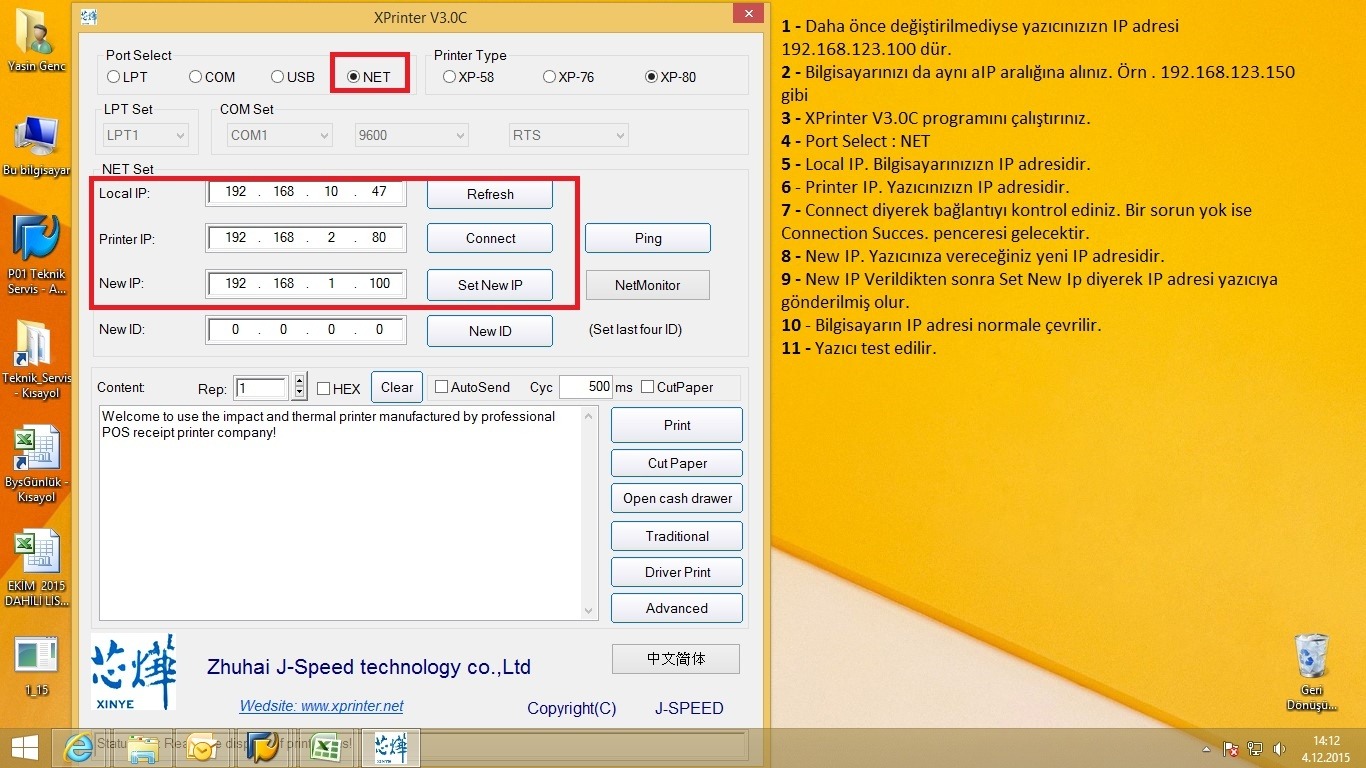Click the Traditional button
The image size is (1366, 768).
click(x=677, y=536)
